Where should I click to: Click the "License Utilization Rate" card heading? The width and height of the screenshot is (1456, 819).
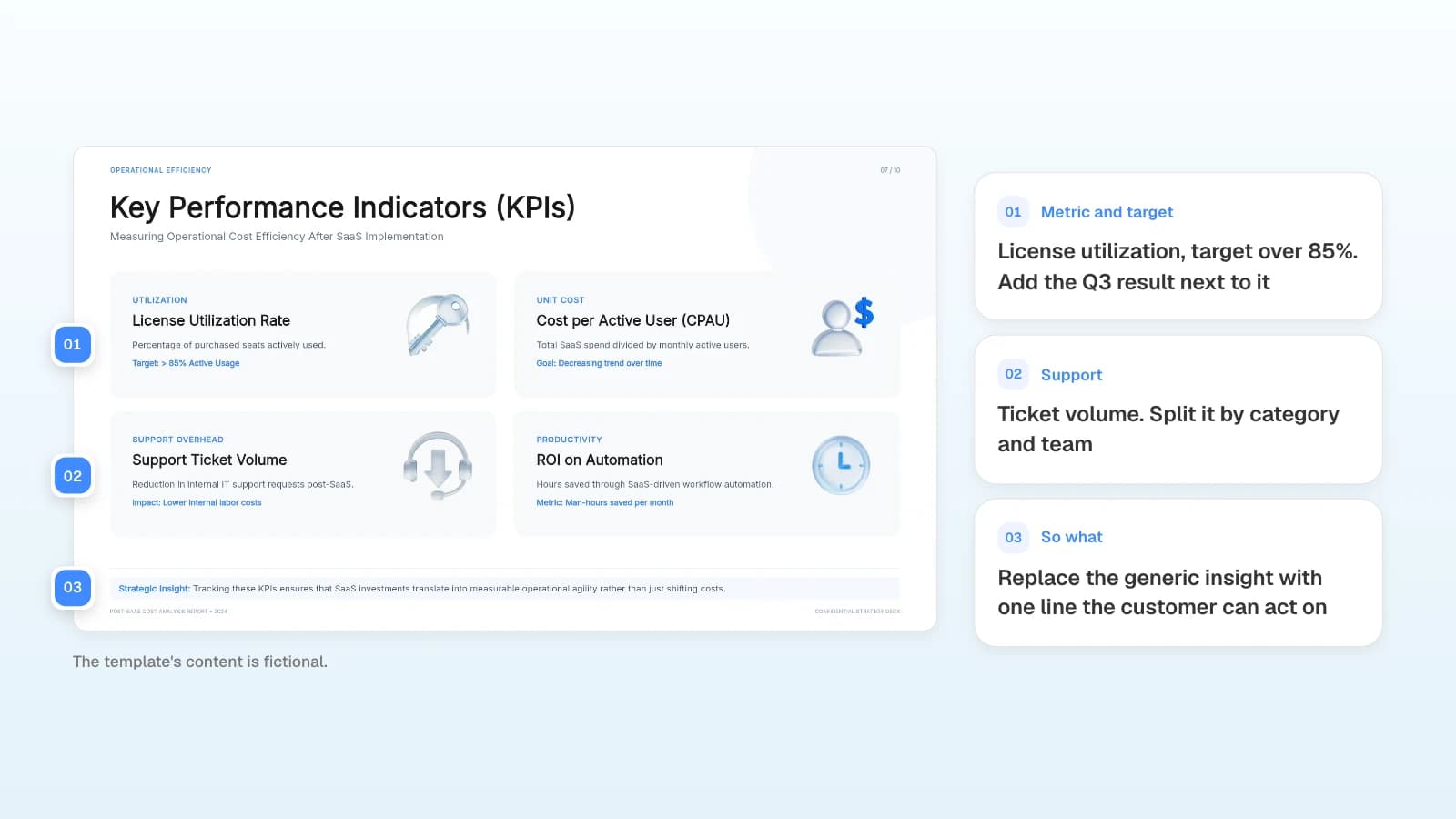tap(211, 320)
